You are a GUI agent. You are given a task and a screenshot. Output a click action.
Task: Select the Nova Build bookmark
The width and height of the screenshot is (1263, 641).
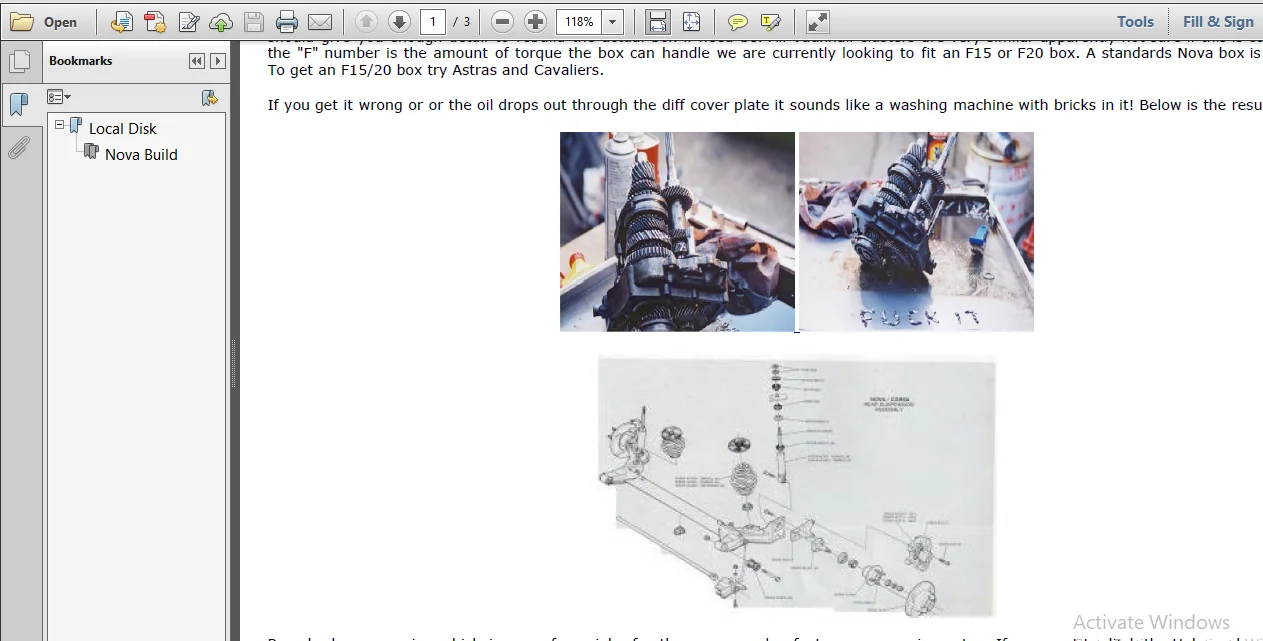141,154
